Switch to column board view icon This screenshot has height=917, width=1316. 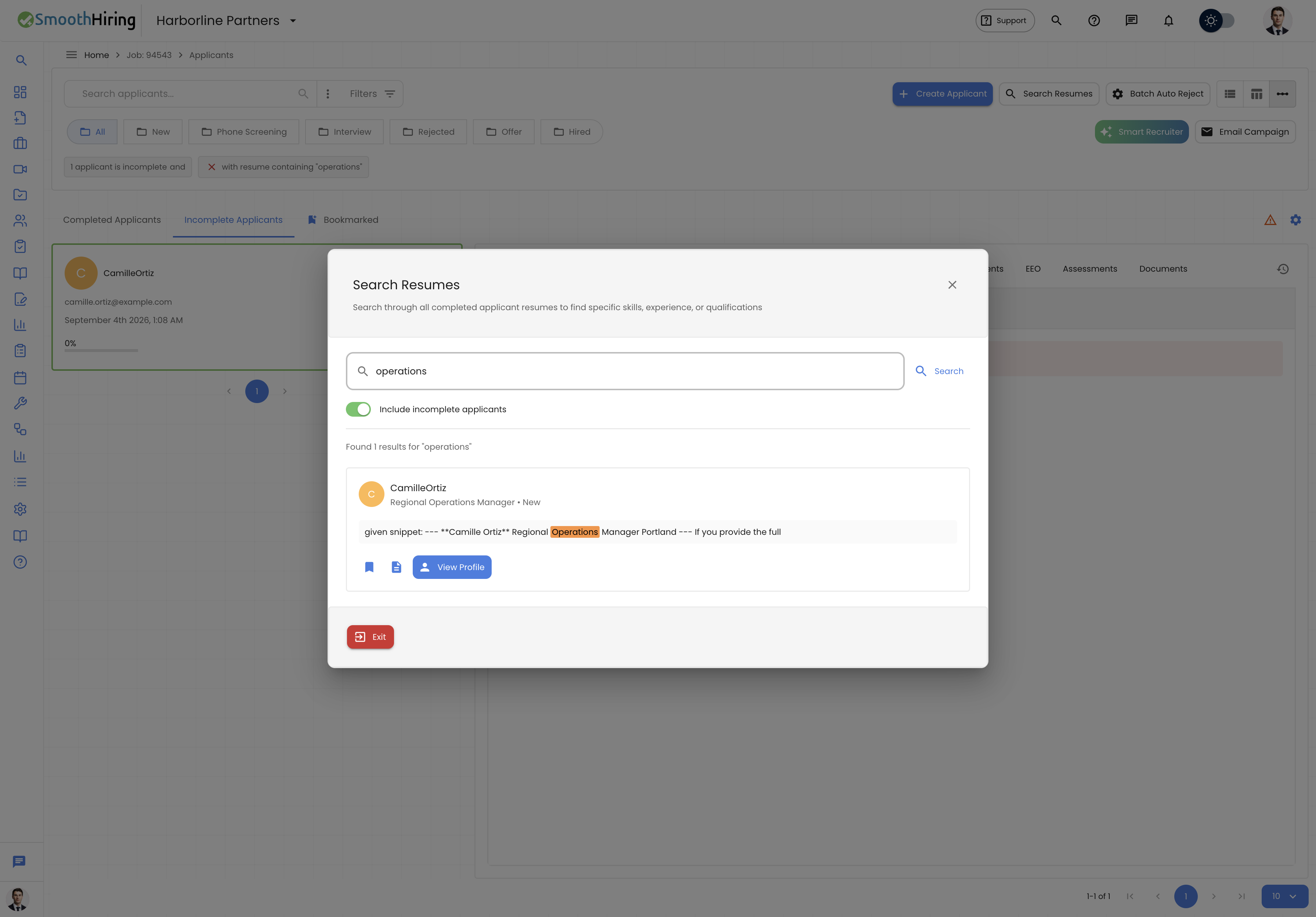1257,94
